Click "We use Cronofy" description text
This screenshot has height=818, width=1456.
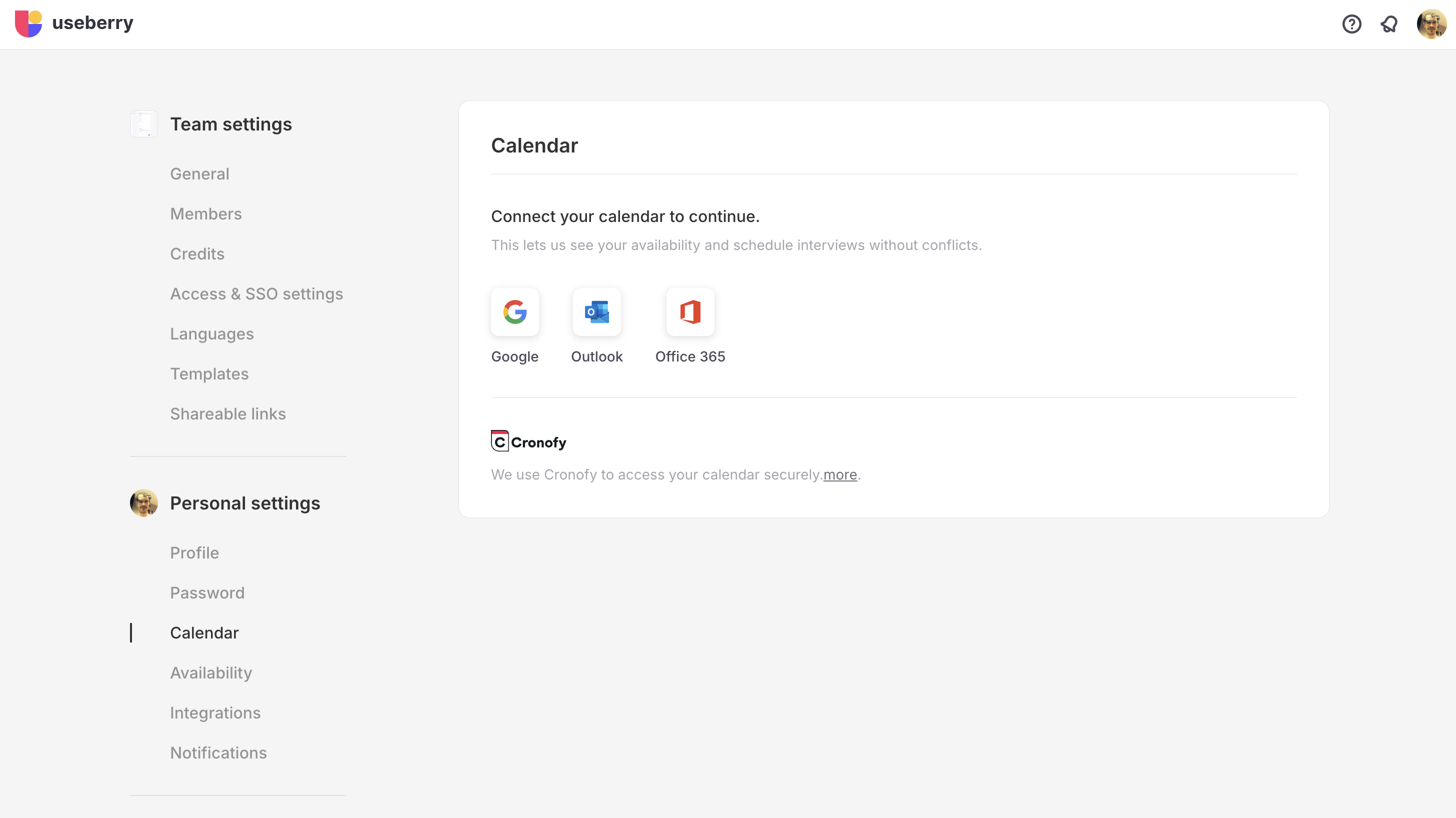pos(656,475)
